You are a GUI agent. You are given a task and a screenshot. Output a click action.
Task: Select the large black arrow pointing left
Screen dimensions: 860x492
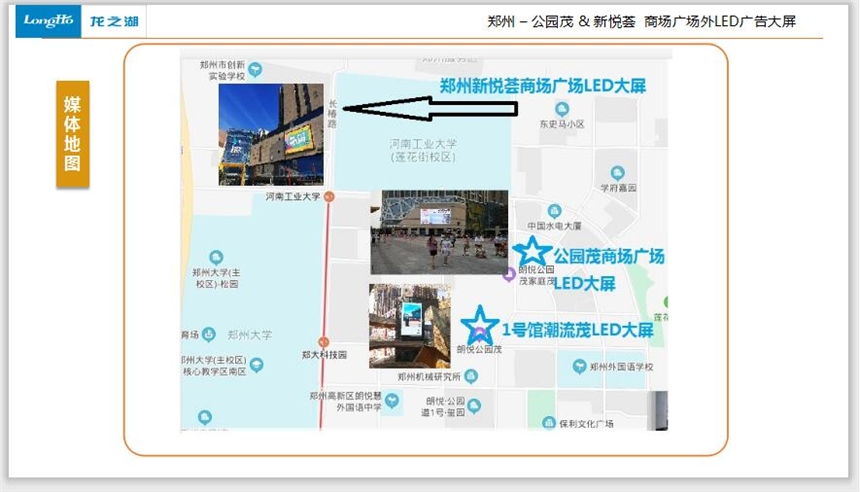428,108
